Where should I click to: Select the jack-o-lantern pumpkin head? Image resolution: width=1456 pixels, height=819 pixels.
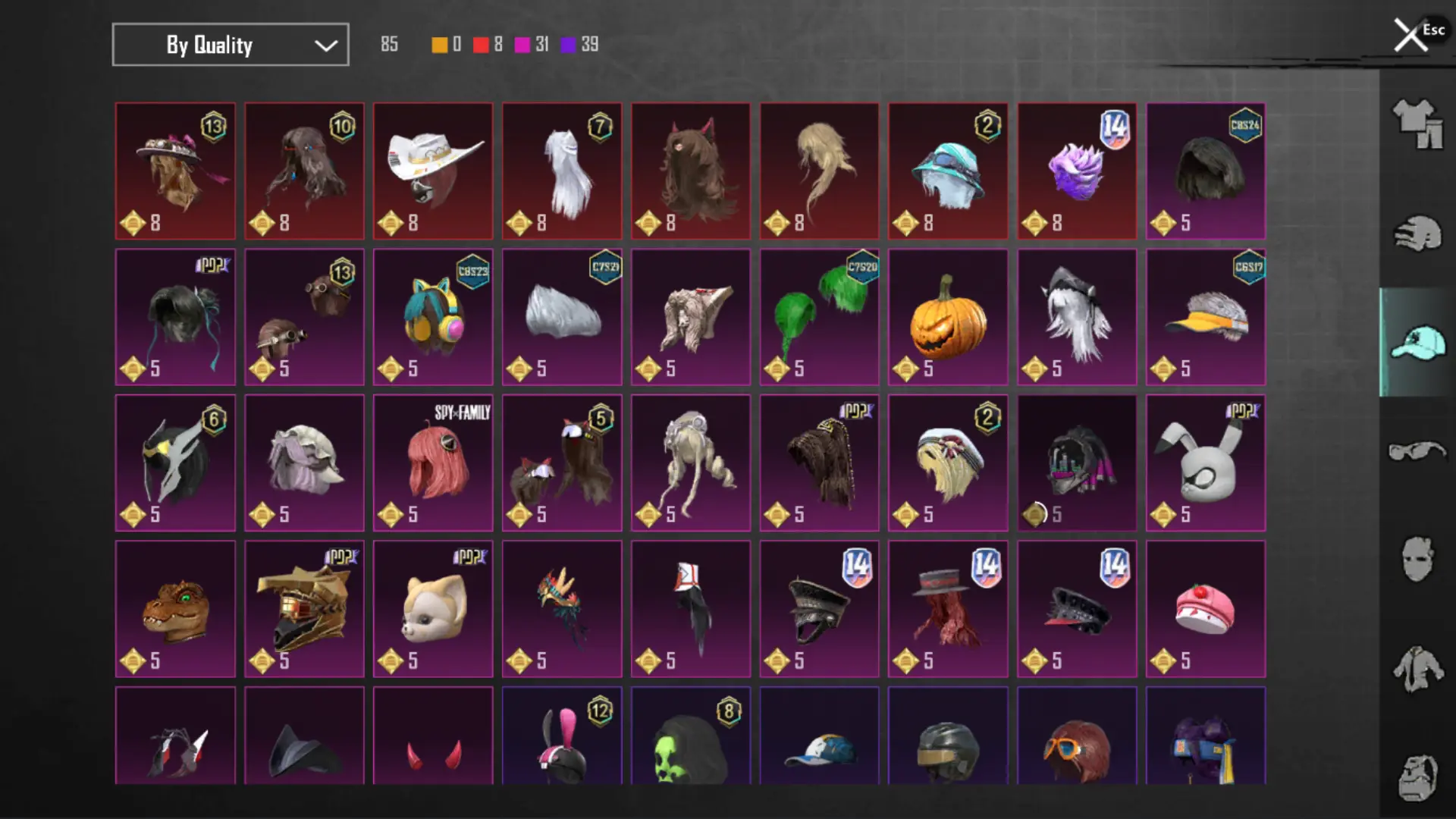948,317
